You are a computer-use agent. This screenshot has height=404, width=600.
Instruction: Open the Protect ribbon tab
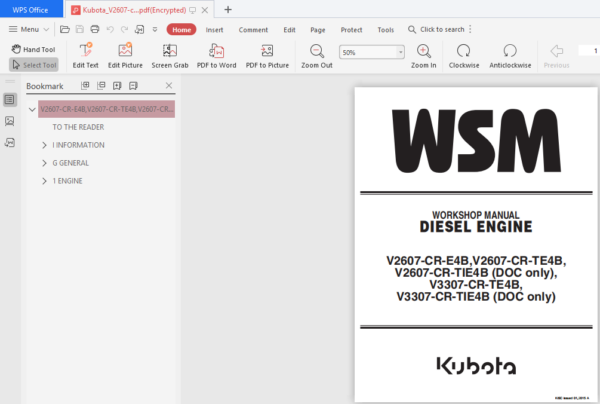point(351,30)
